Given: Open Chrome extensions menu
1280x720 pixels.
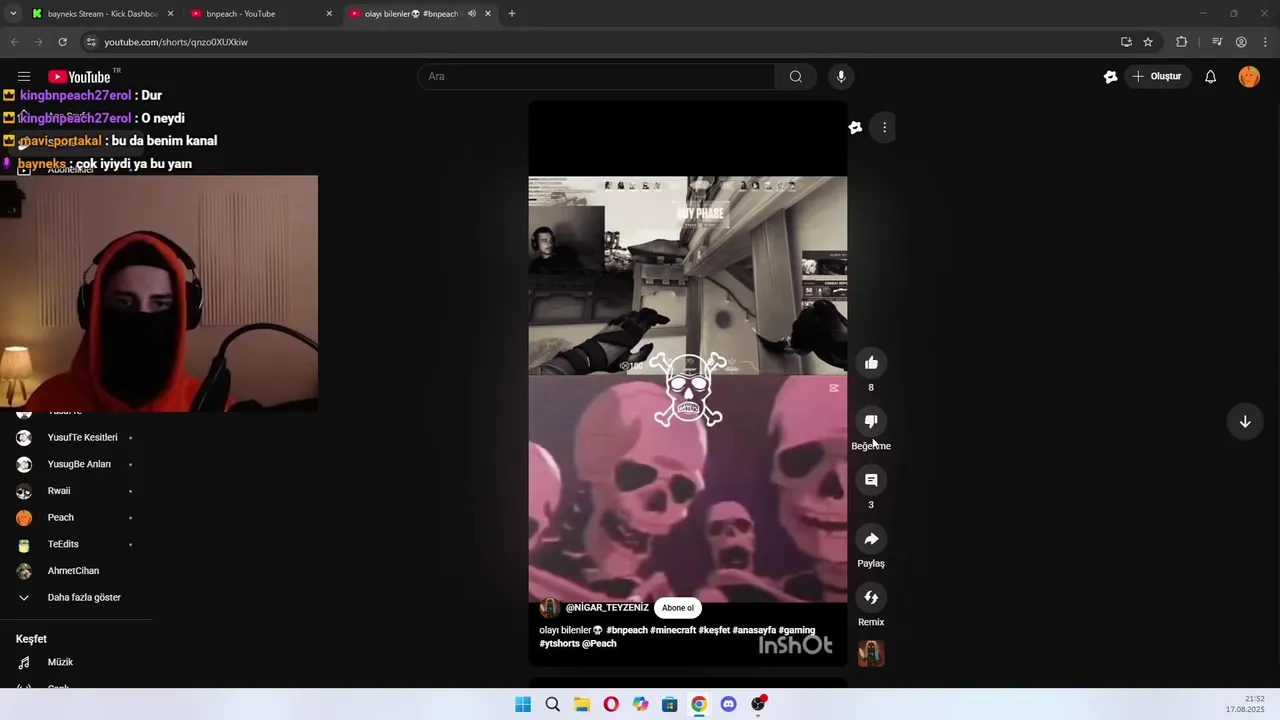Looking at the screenshot, I should pos(1181,42).
